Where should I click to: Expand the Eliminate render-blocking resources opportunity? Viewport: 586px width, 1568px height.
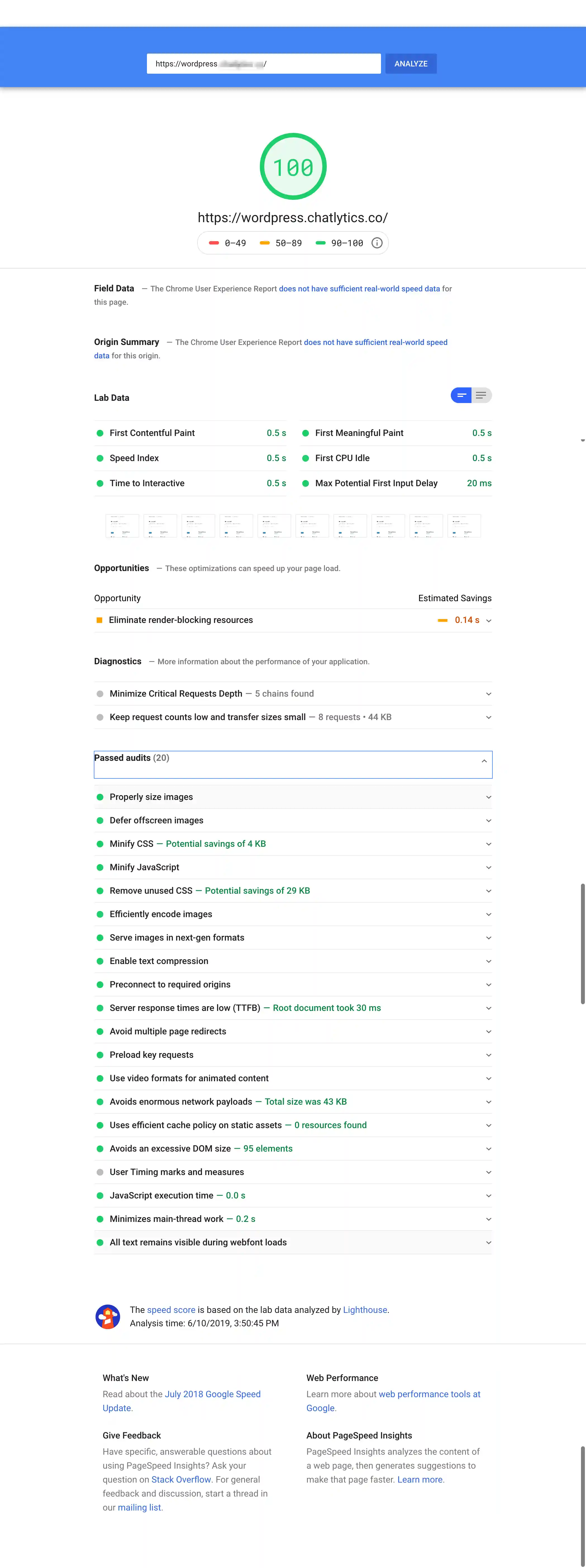pos(488,620)
